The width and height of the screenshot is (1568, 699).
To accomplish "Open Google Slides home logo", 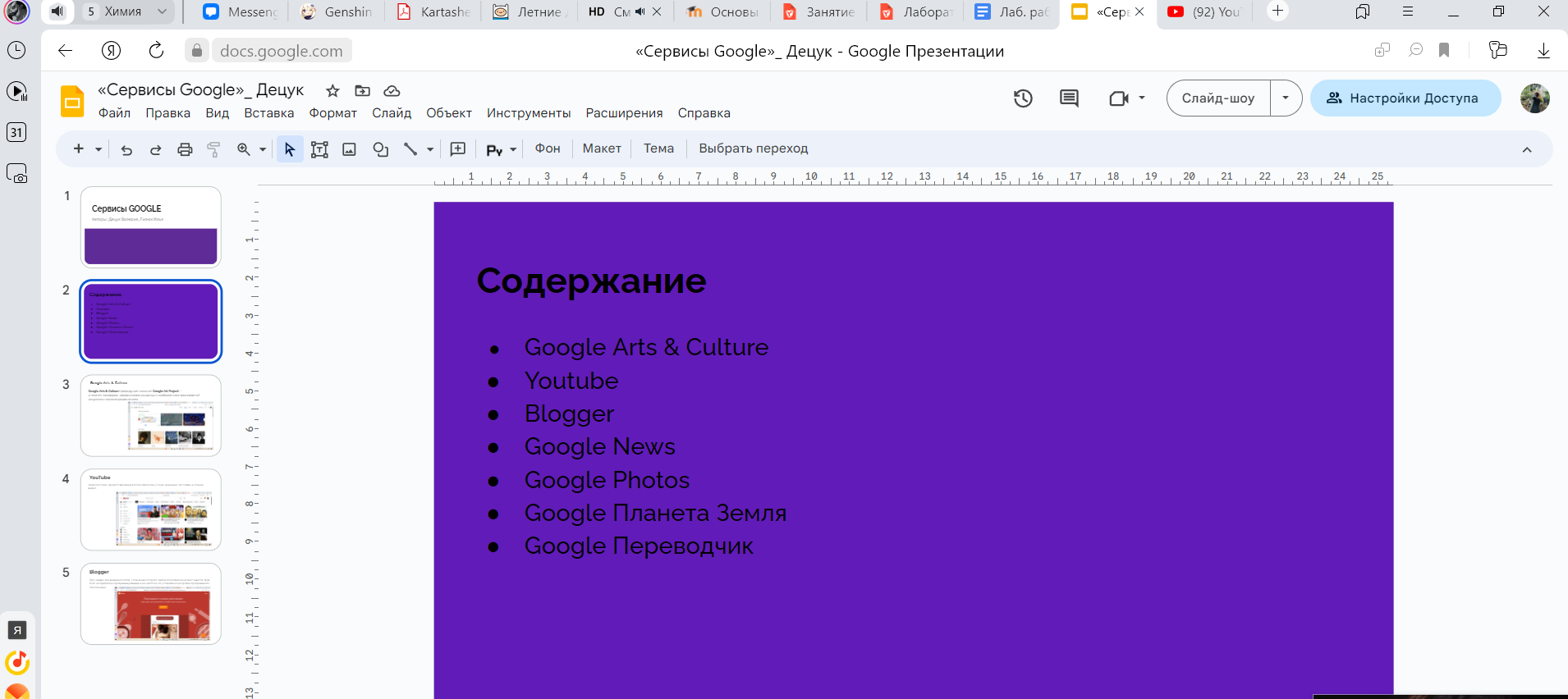I will (x=73, y=102).
